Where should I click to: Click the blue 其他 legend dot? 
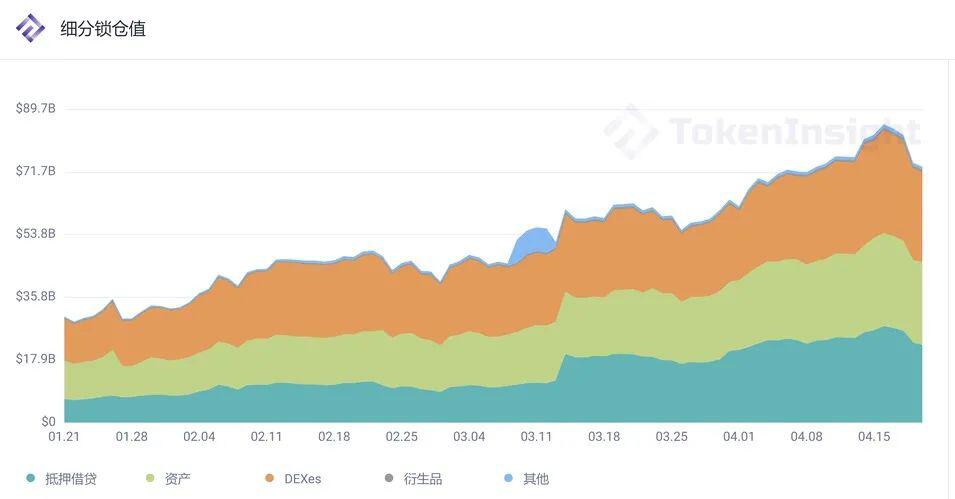[x=509, y=478]
